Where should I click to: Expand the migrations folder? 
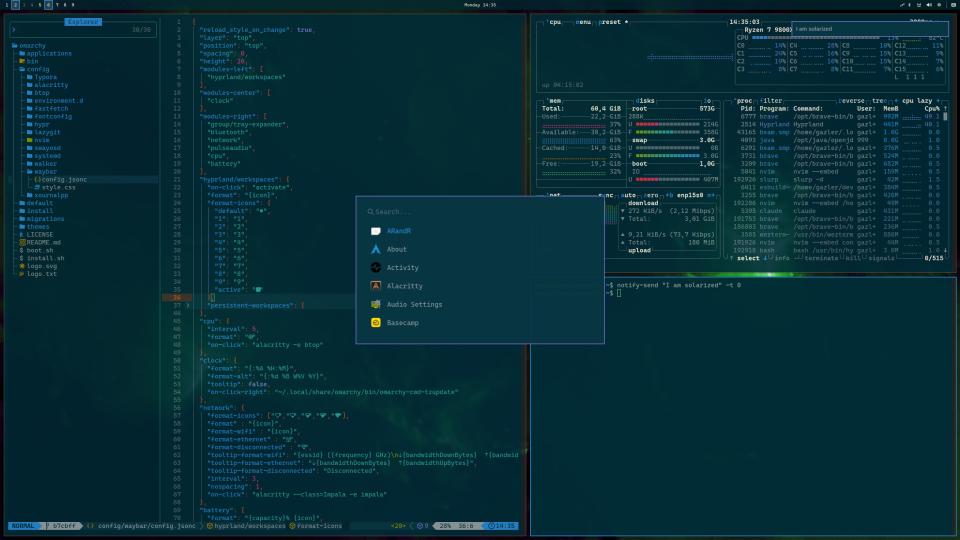(x=42, y=219)
